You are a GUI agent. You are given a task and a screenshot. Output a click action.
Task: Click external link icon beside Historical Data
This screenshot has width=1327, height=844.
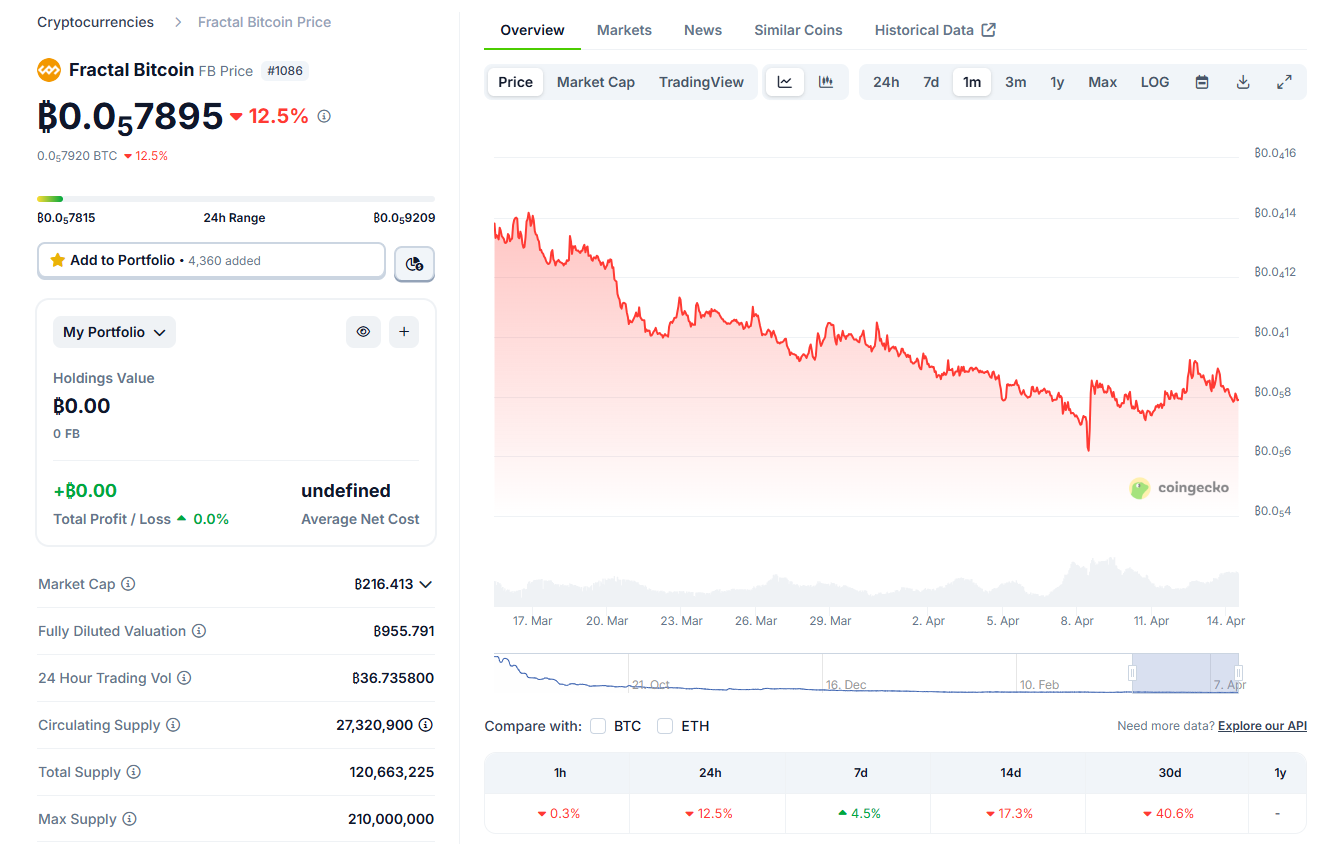click(x=988, y=30)
